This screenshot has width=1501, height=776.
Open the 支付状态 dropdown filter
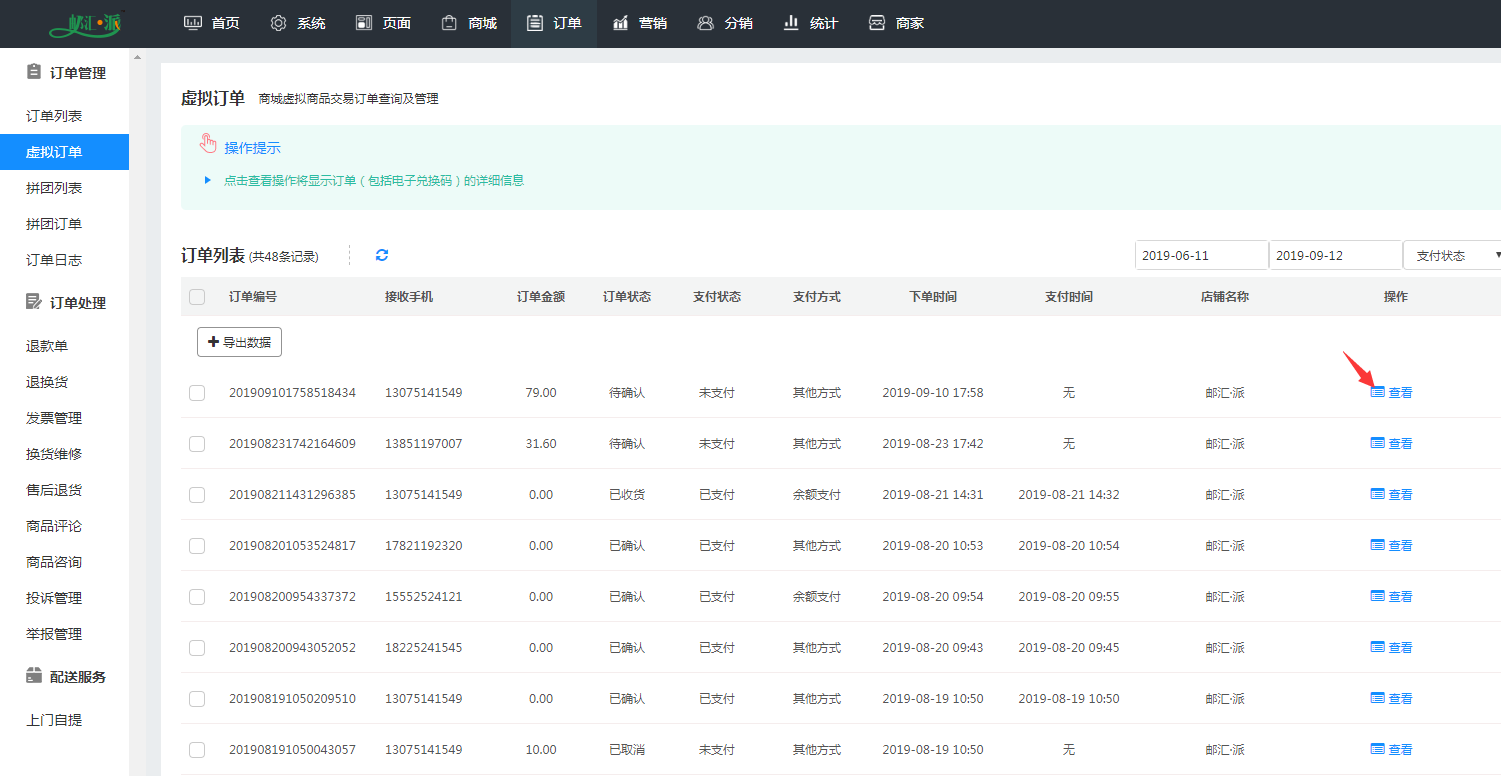[1451, 255]
